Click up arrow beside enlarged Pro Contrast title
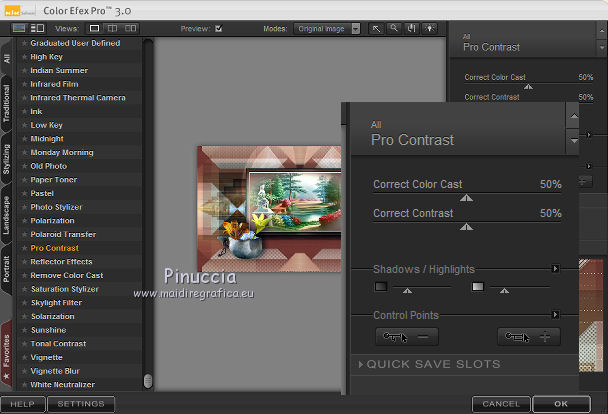608x414 pixels. click(574, 116)
